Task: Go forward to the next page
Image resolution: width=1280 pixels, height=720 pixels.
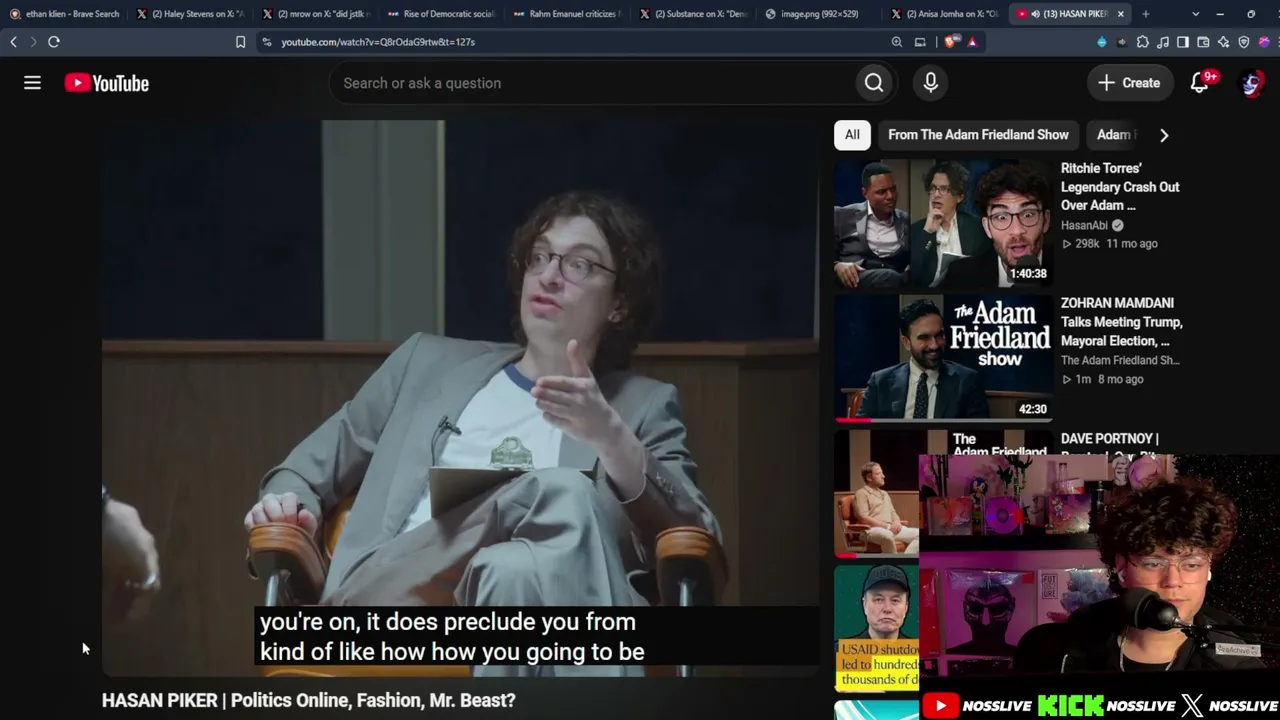Action: 32,42
